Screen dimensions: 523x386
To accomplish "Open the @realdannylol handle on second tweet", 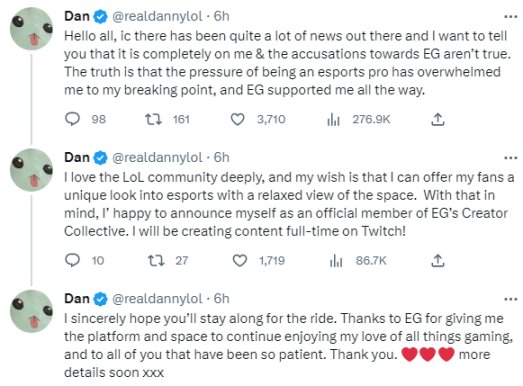I will (x=157, y=157).
